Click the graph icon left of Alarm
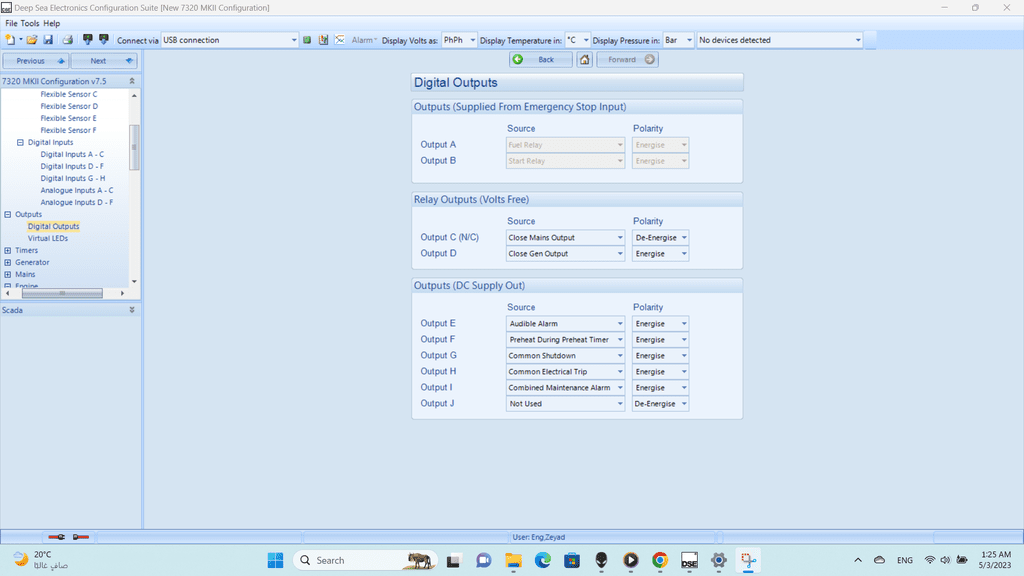The height and width of the screenshot is (576, 1024). [340, 40]
